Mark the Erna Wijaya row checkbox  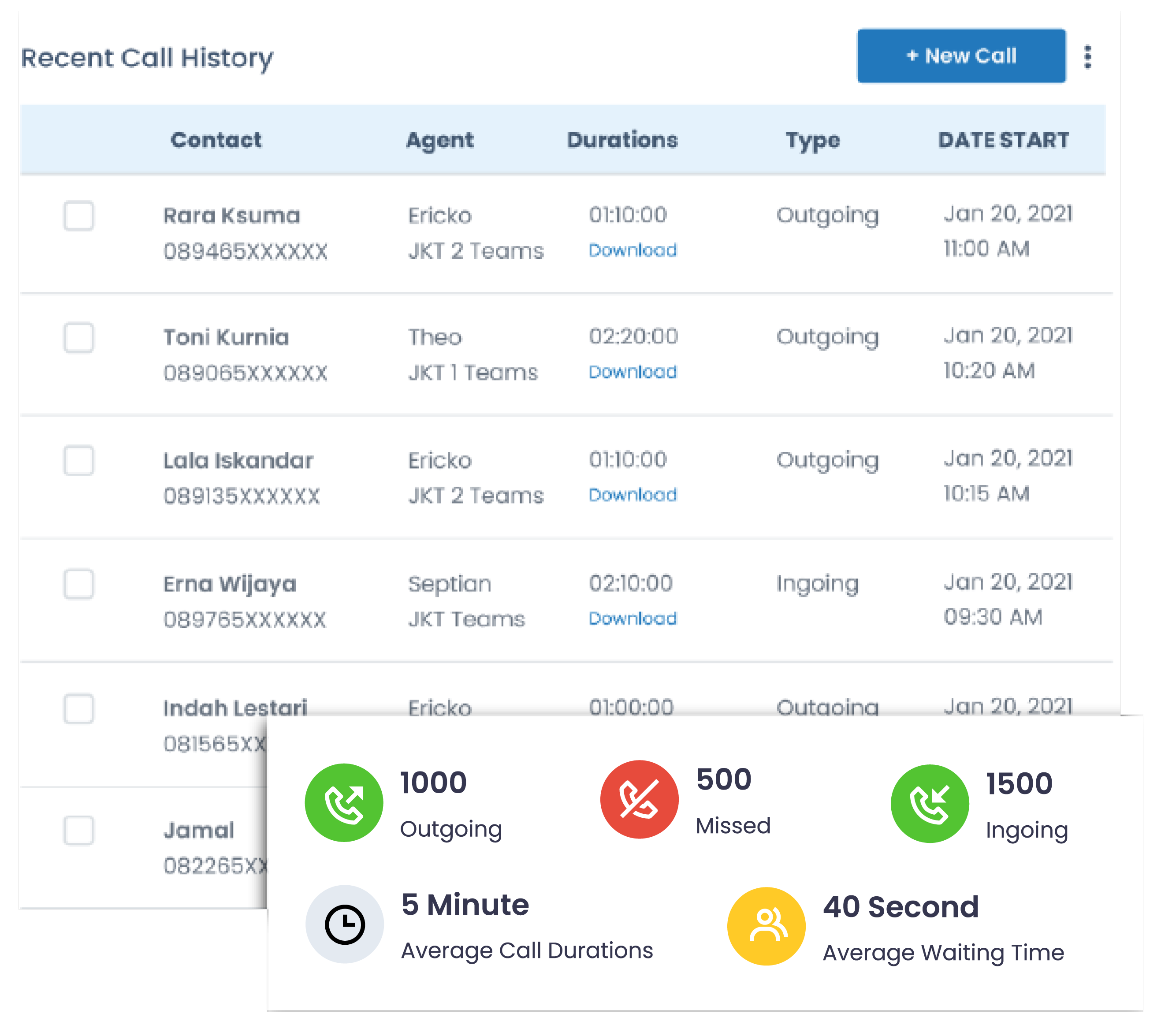point(78,583)
